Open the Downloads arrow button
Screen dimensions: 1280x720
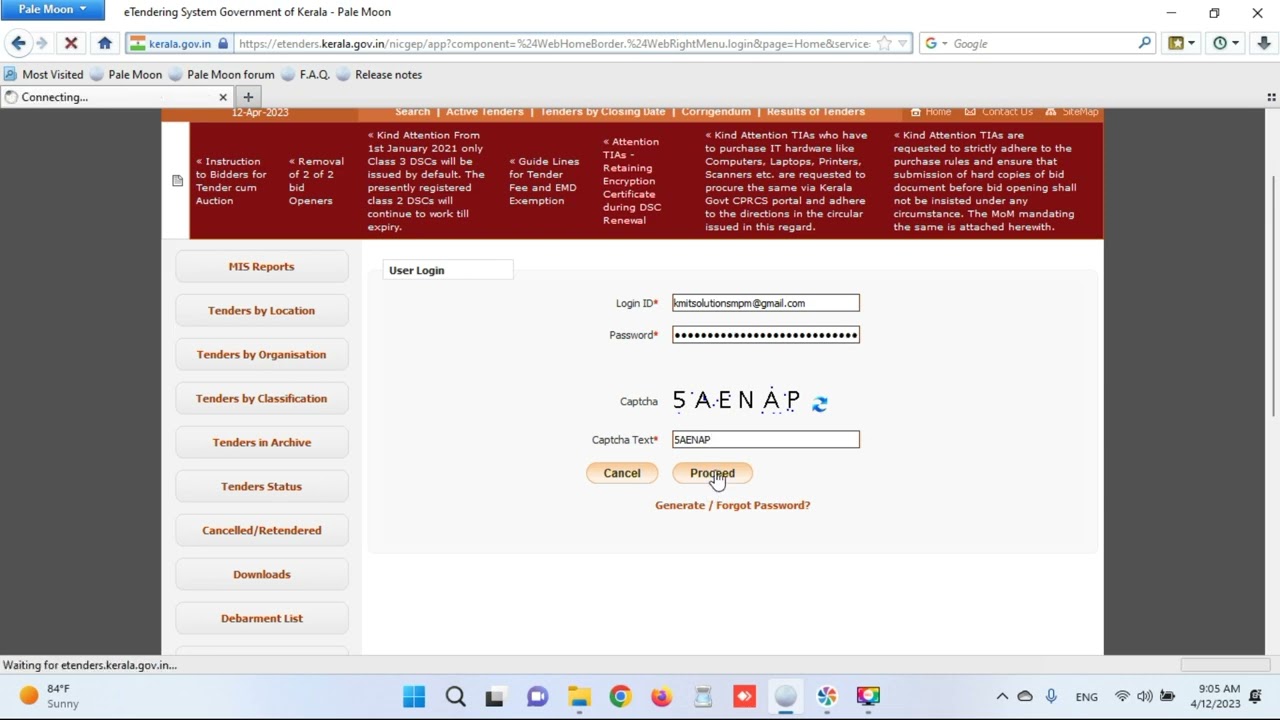point(1263,43)
